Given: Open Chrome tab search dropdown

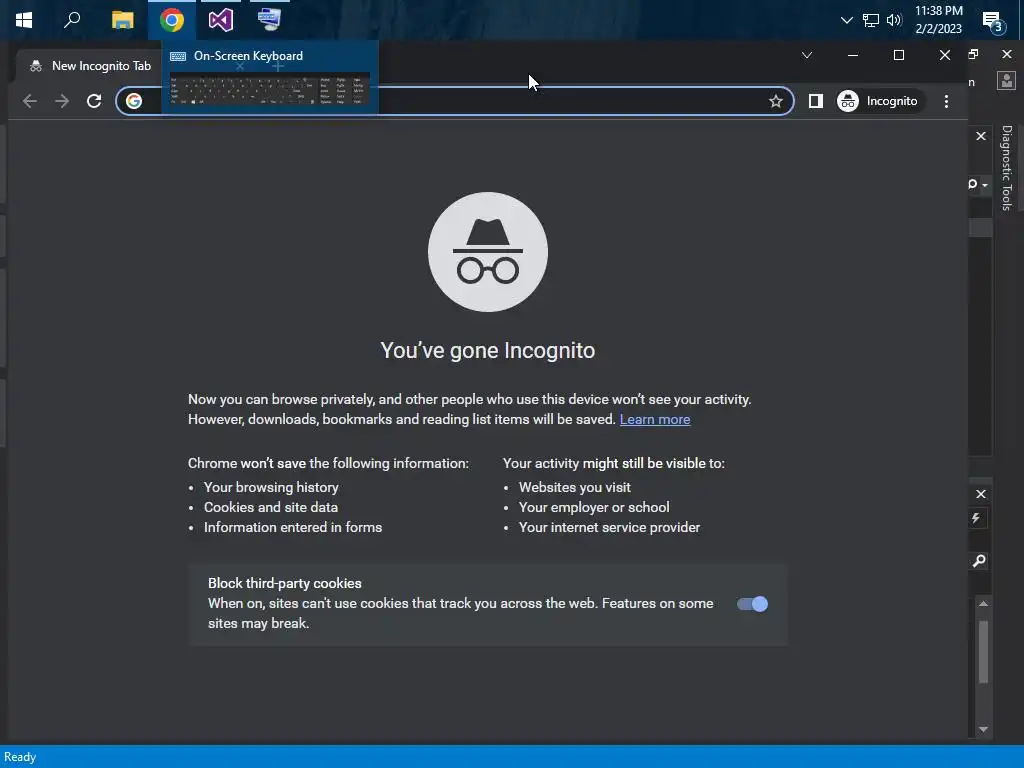Looking at the screenshot, I should coord(807,56).
